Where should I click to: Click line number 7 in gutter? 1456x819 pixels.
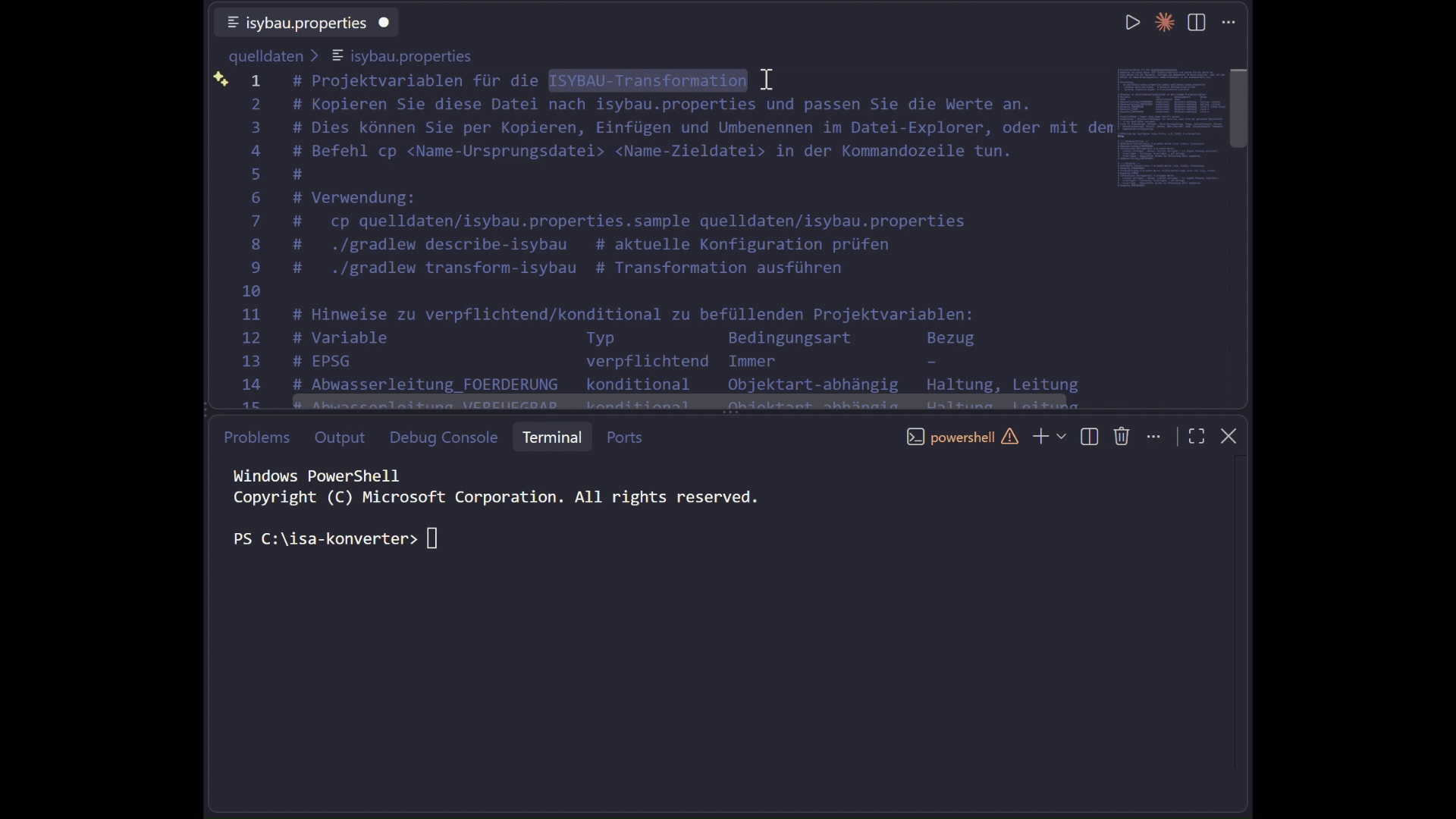pyautogui.click(x=256, y=221)
